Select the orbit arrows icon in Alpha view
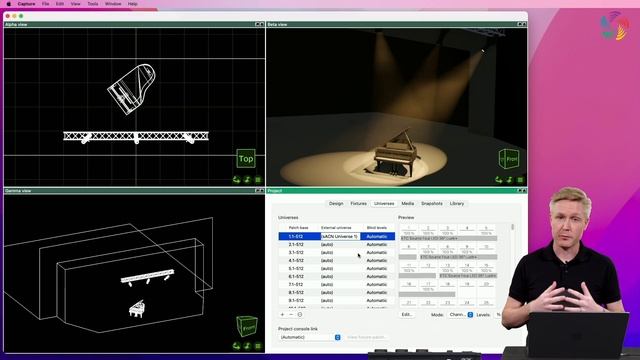The width and height of the screenshot is (640, 360). 236,180
